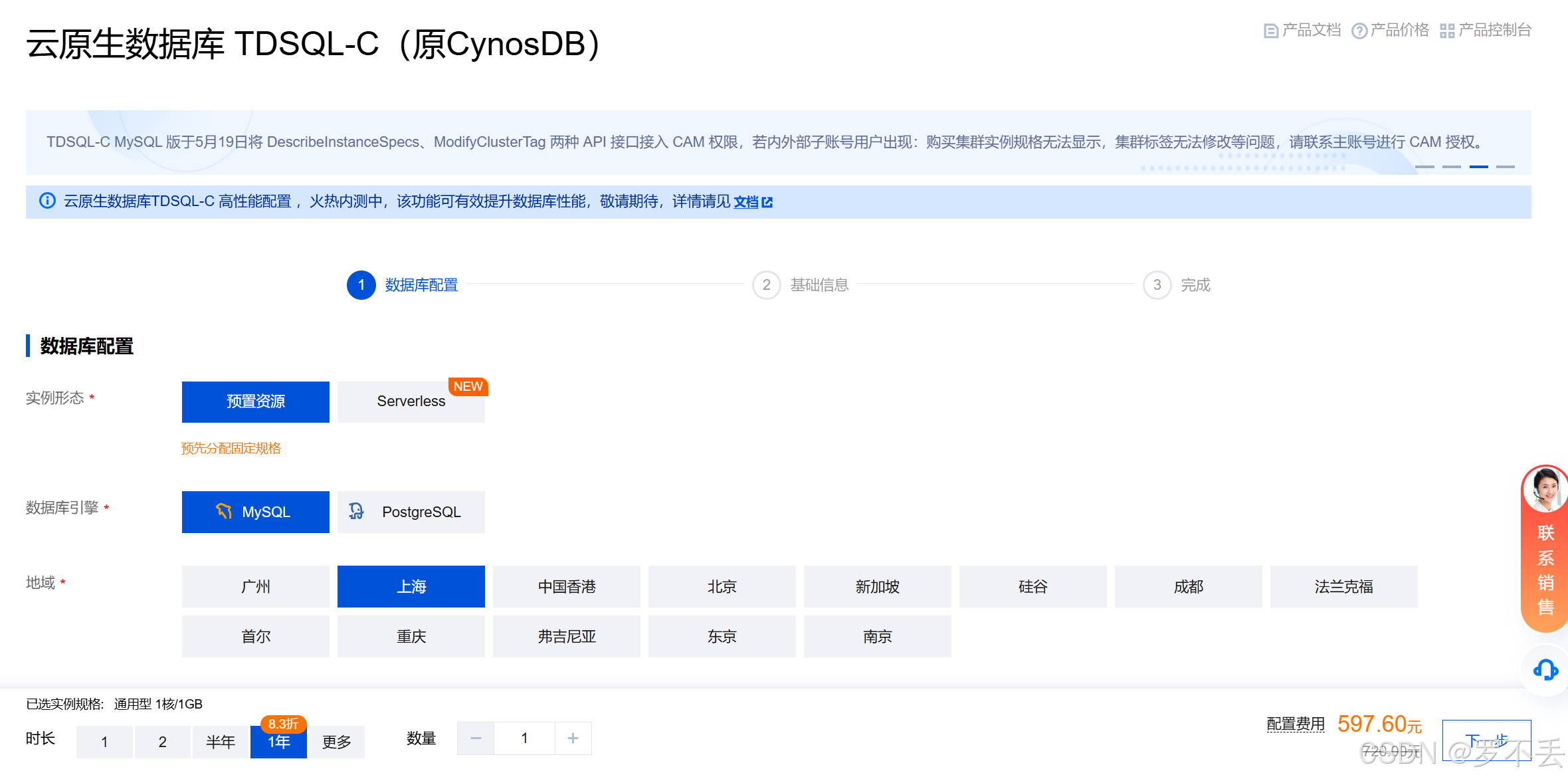The image size is (1568, 779).
Task: Click 配置费用 cost label
Action: (1296, 724)
